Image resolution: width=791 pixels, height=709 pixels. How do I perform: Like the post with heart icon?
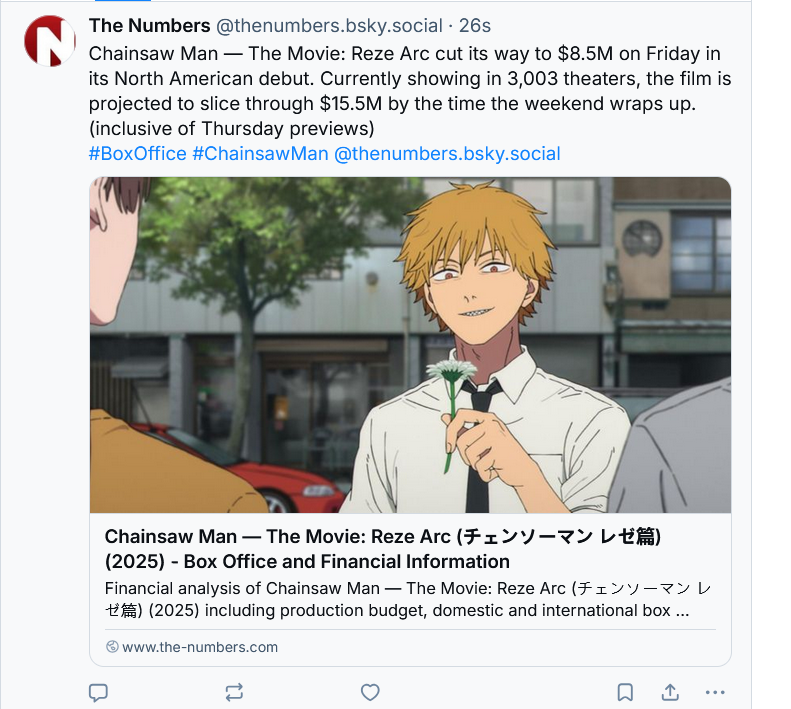click(x=370, y=692)
